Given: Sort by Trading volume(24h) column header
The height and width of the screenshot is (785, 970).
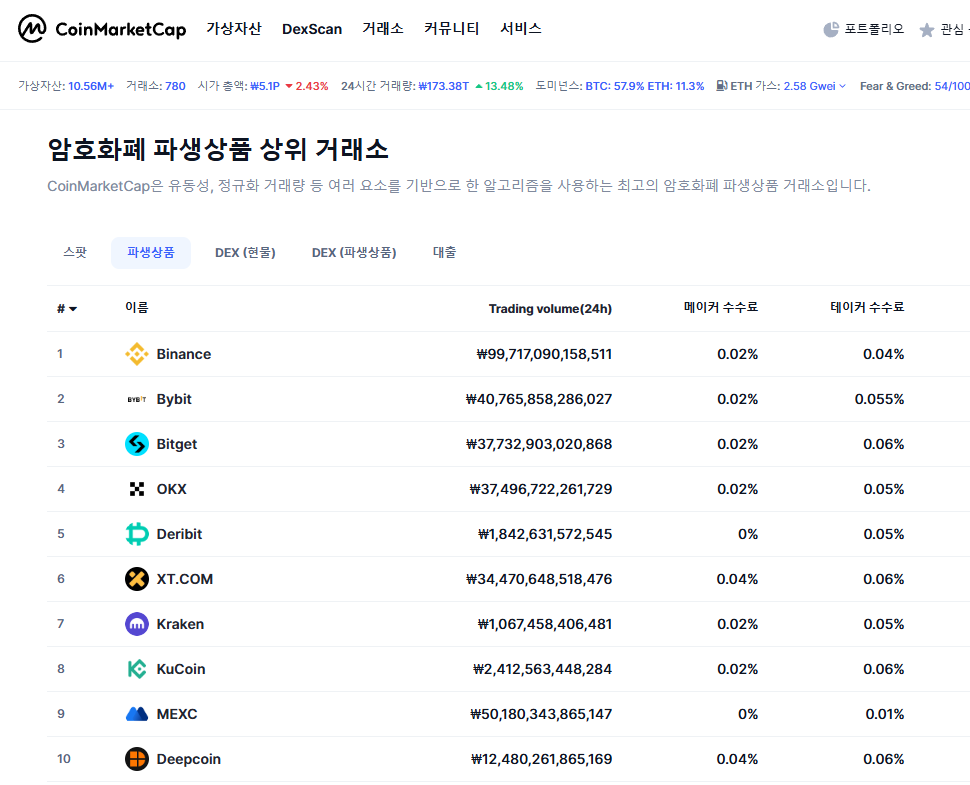Looking at the screenshot, I should [550, 309].
